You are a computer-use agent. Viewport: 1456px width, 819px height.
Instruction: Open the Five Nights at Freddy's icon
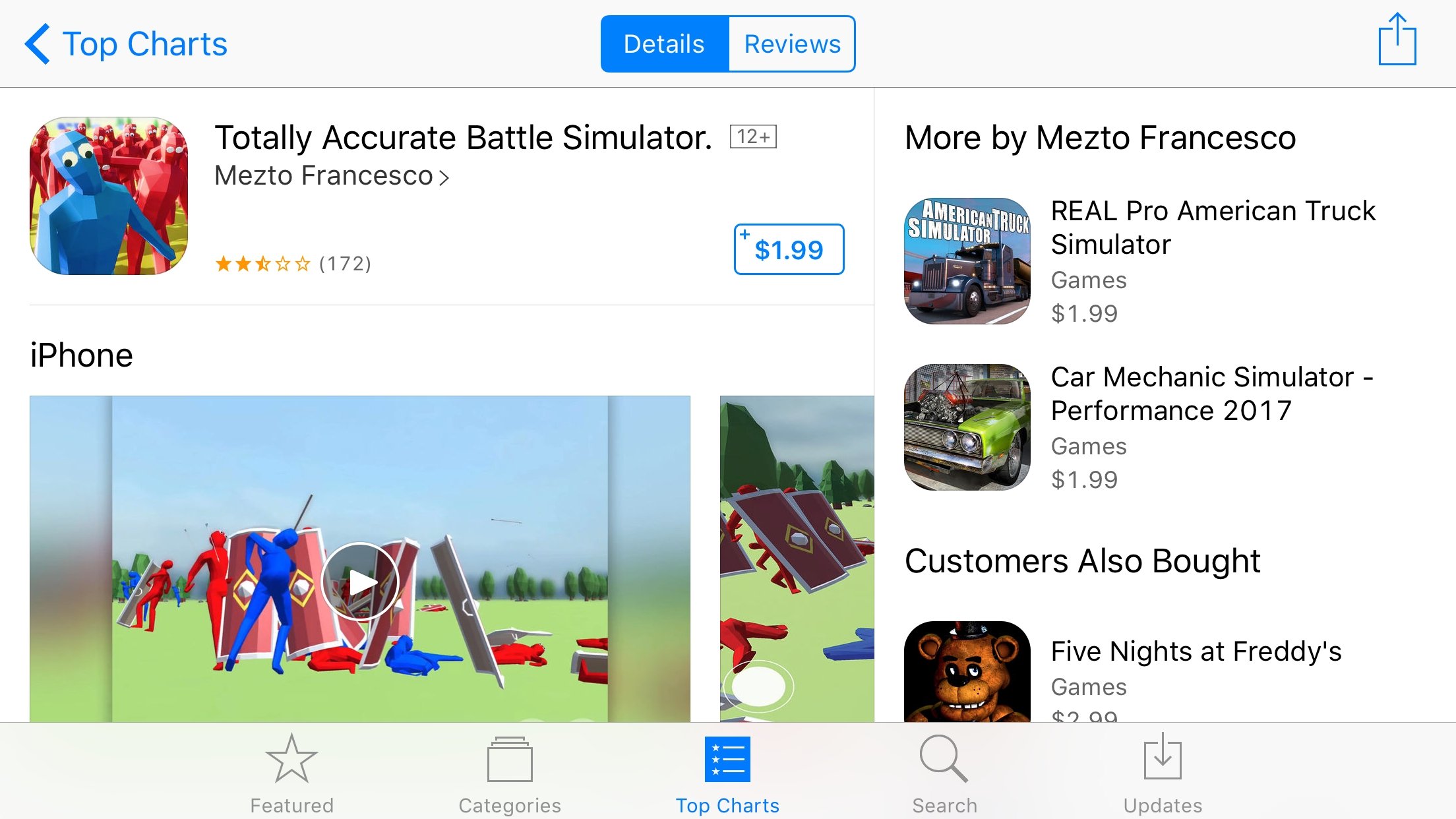pyautogui.click(x=967, y=671)
